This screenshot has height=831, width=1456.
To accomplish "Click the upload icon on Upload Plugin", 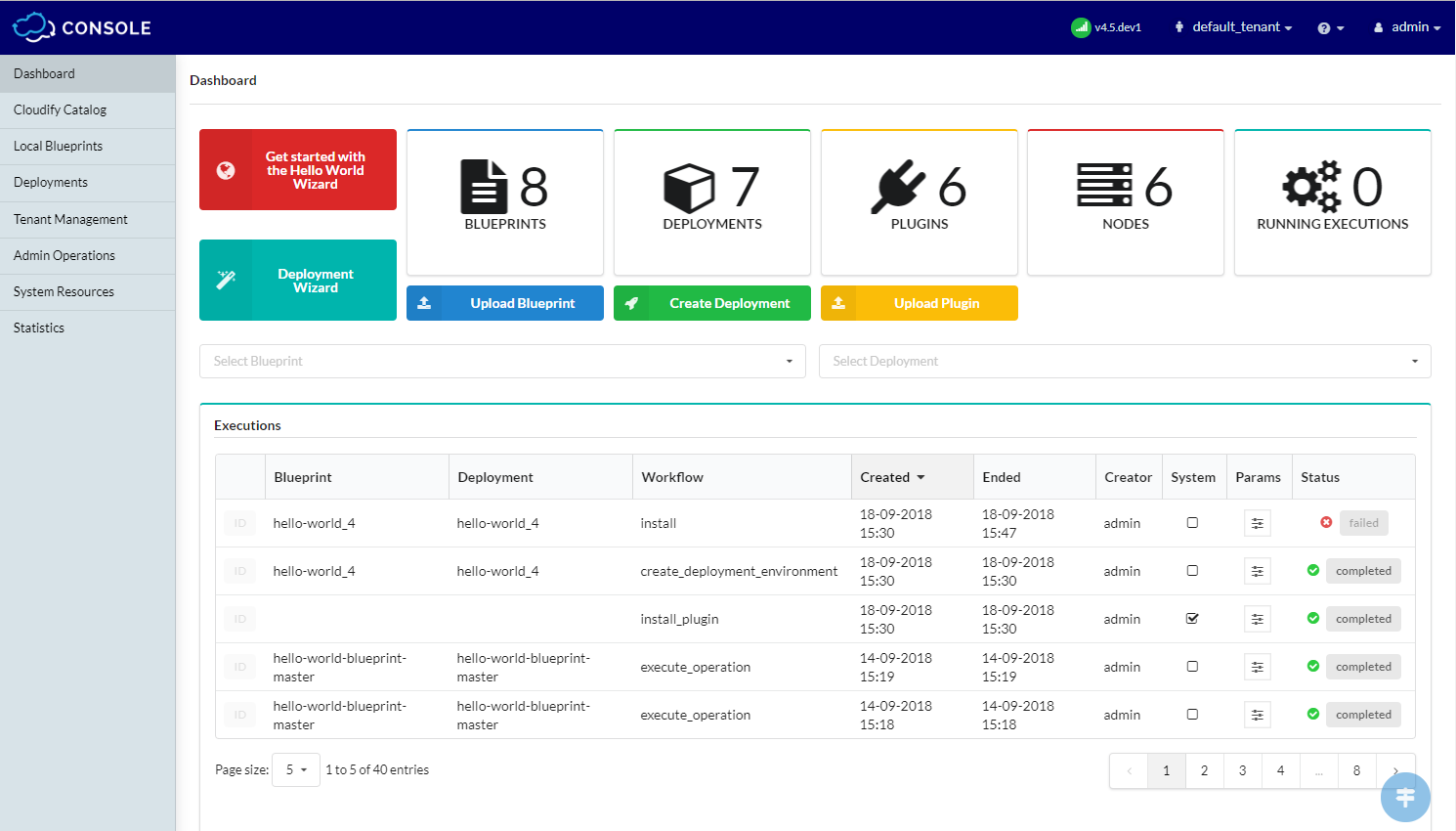I will [838, 303].
